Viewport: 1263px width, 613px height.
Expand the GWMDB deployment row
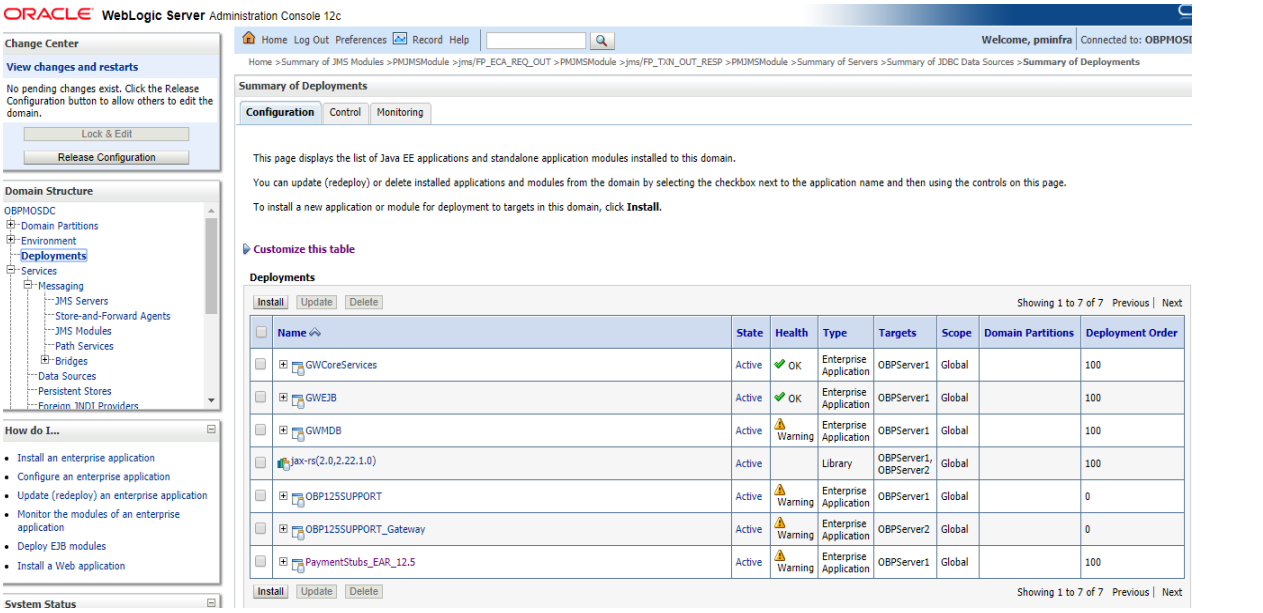[x=283, y=430]
